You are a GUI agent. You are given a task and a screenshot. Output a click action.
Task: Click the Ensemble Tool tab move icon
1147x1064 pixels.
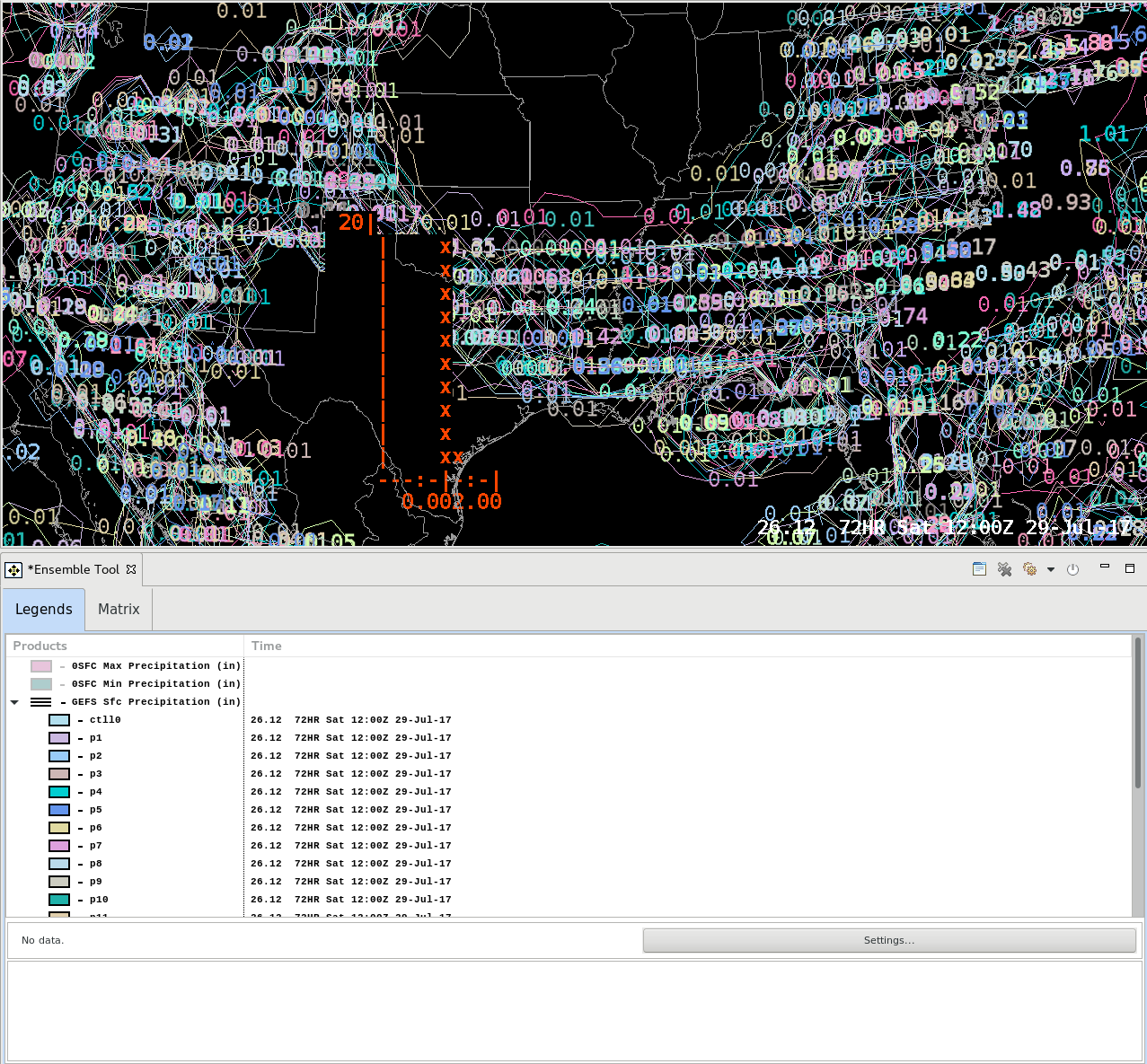(13, 570)
